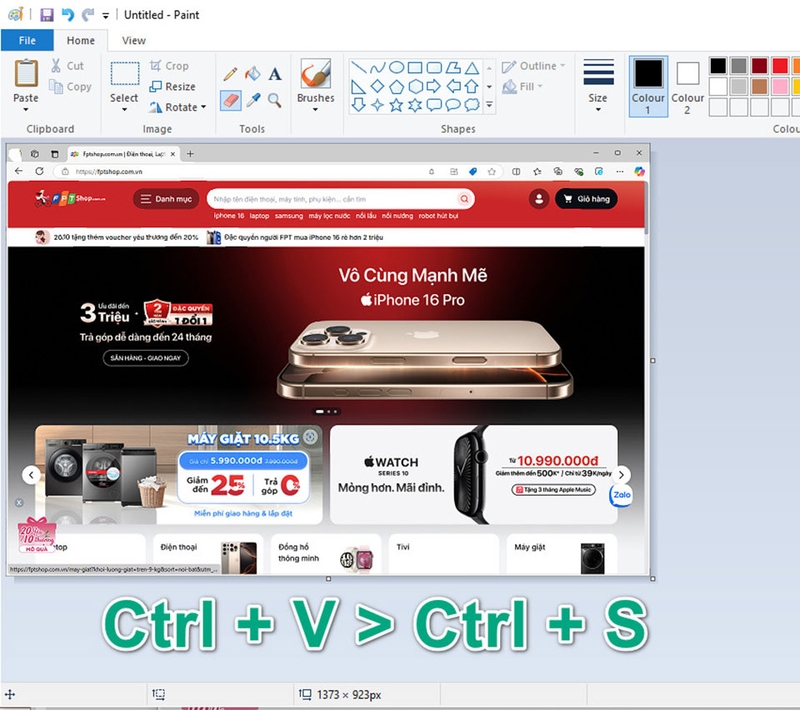Choose the Diamond shape
This screenshot has height=710, width=800.
click(378, 87)
